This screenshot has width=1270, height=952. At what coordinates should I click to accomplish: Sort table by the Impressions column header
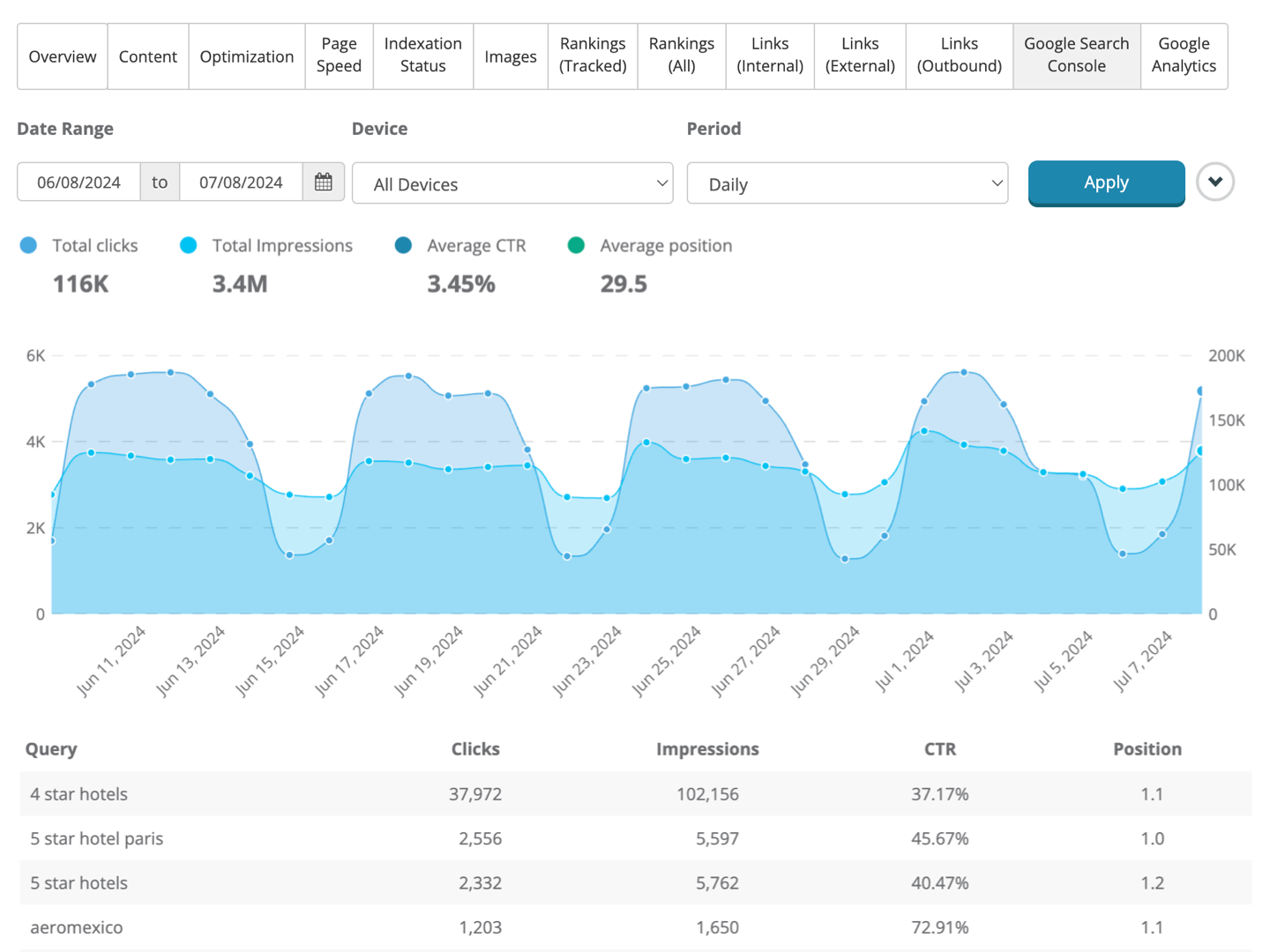(x=707, y=749)
